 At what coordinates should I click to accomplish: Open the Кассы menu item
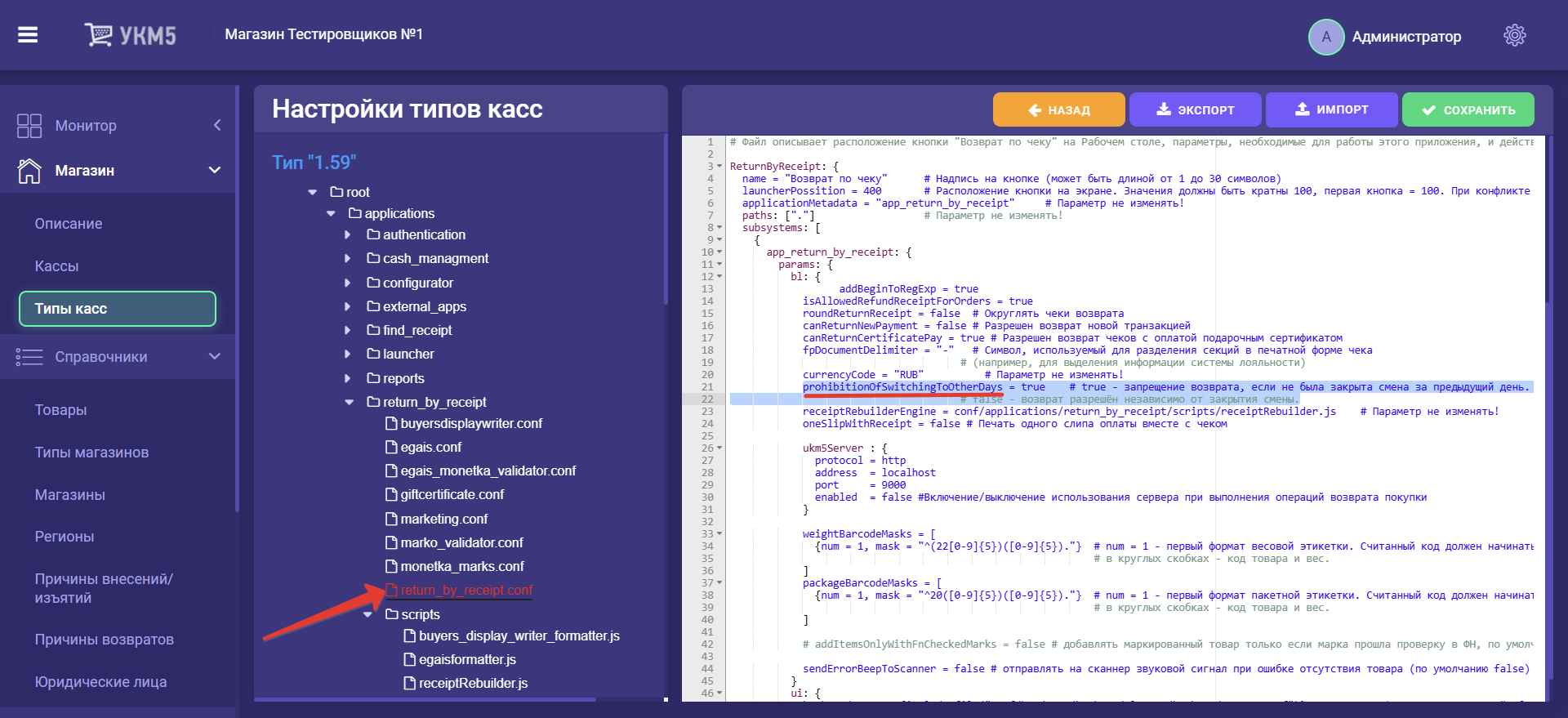pos(56,266)
